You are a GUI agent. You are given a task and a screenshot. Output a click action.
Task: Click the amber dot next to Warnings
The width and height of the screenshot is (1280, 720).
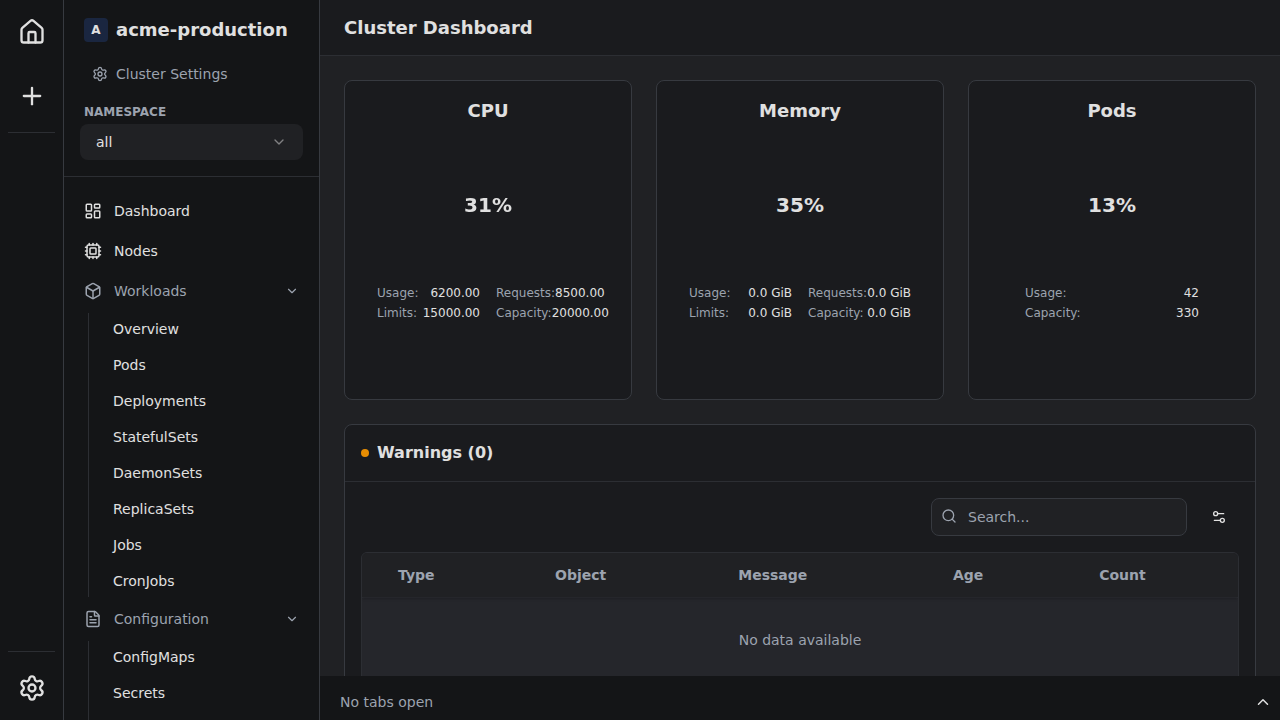click(x=365, y=453)
